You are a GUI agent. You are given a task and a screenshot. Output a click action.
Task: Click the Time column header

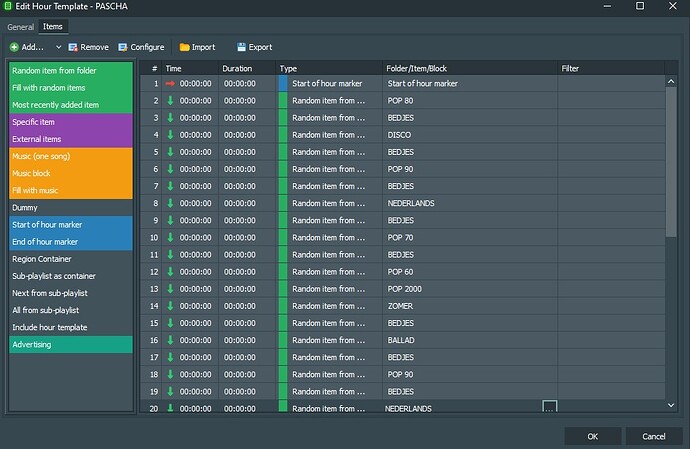click(x=190, y=68)
